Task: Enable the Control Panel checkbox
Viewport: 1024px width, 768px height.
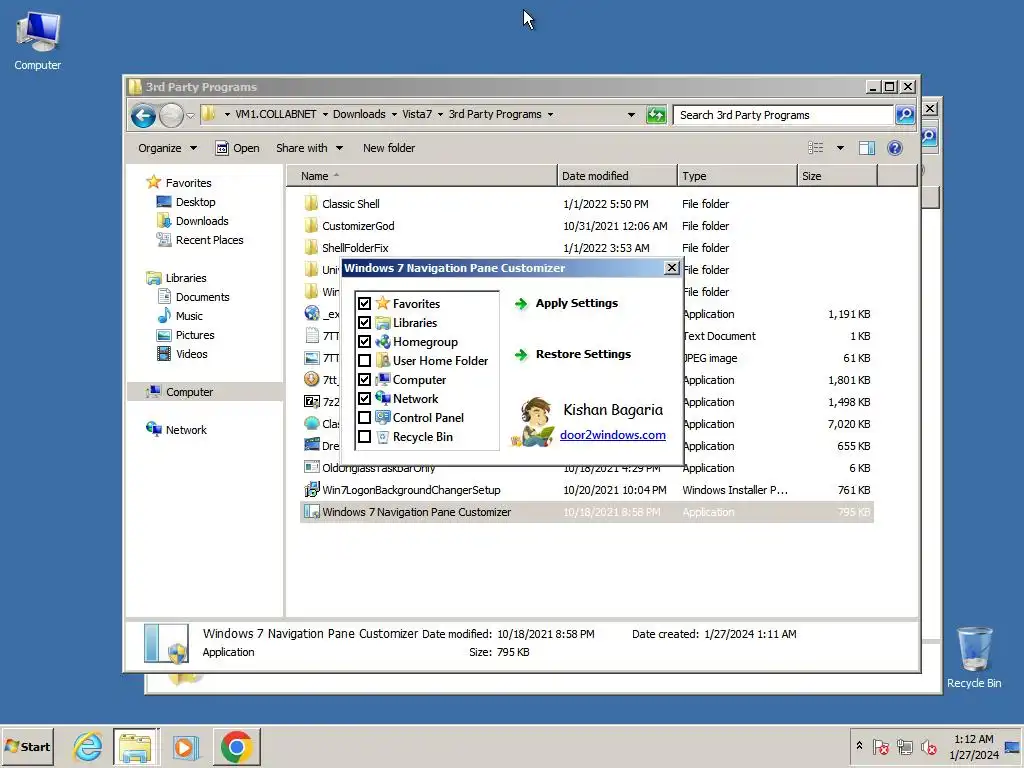Action: click(x=364, y=417)
